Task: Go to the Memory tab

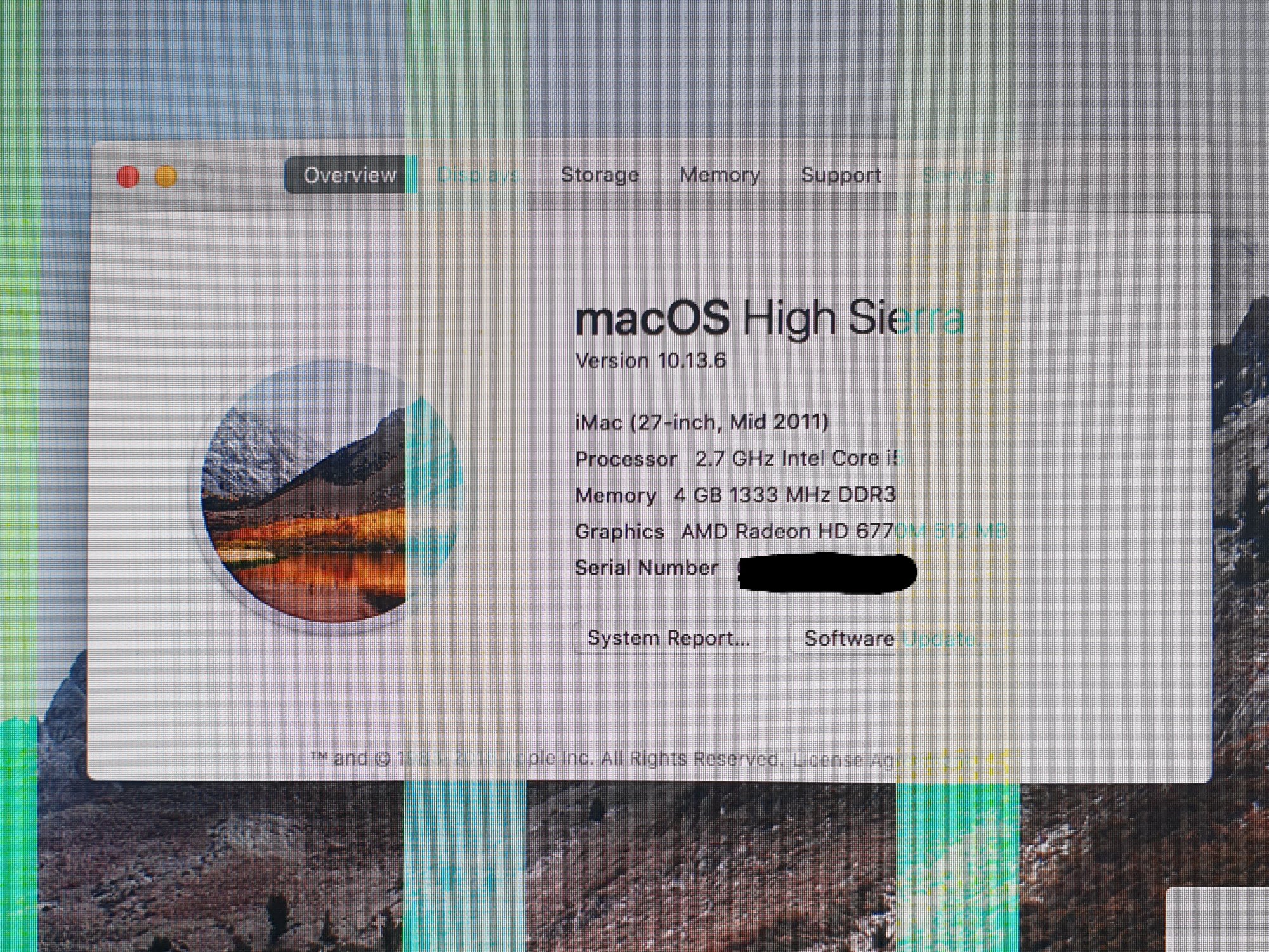Action: (720, 175)
